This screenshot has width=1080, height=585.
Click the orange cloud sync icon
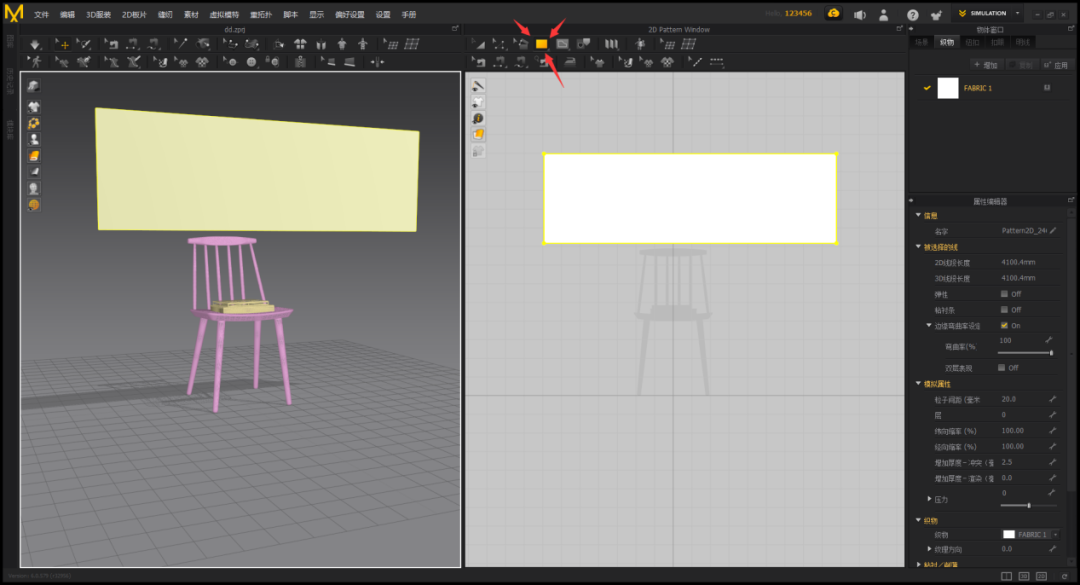833,14
